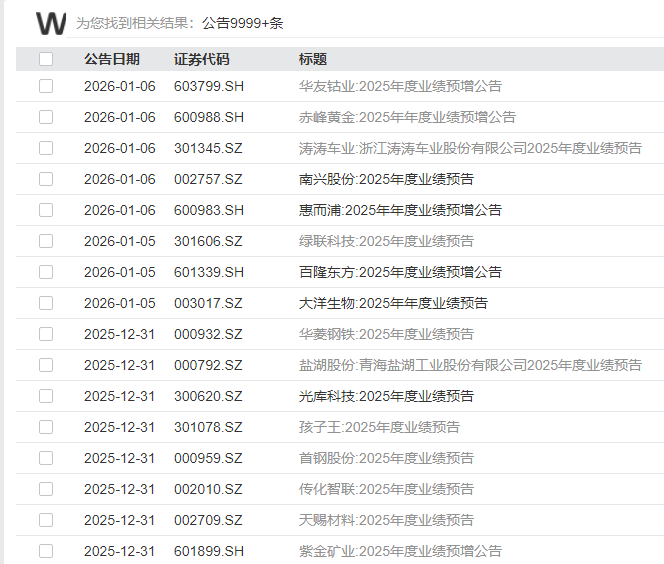Select security code 002010.SZ
Viewport: 664px width, 564px height.
(x=208, y=489)
